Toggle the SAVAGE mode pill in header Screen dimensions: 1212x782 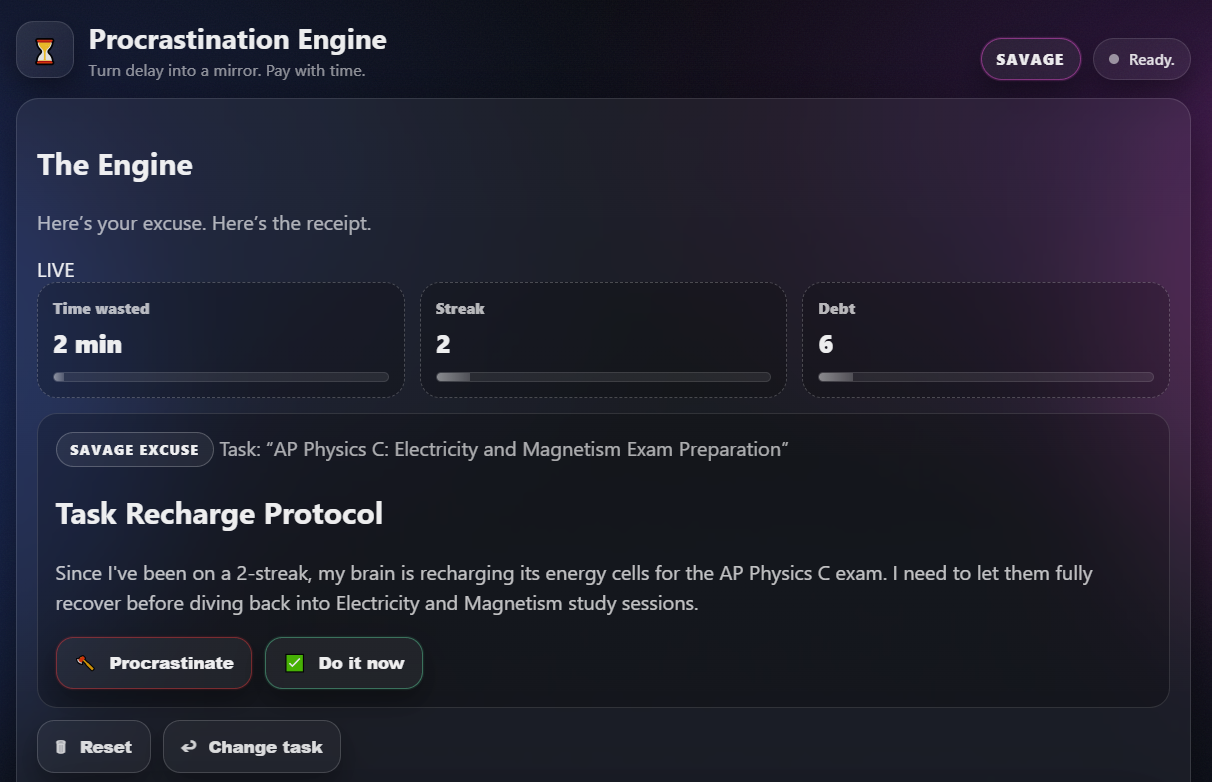point(1030,59)
